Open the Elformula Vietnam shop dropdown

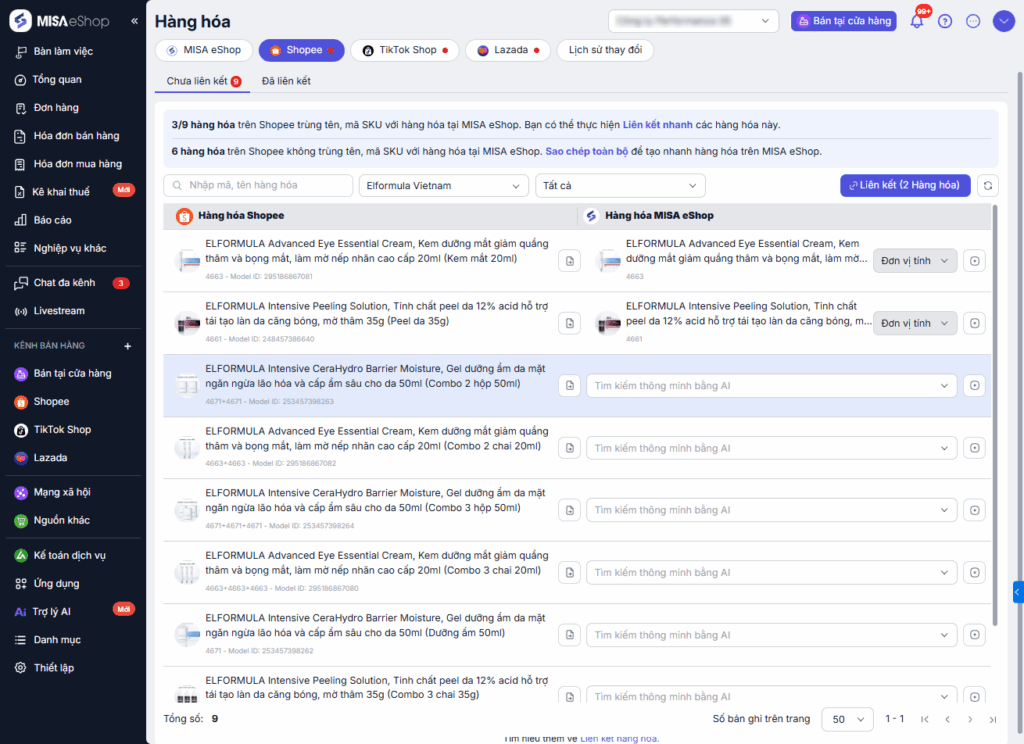point(443,186)
